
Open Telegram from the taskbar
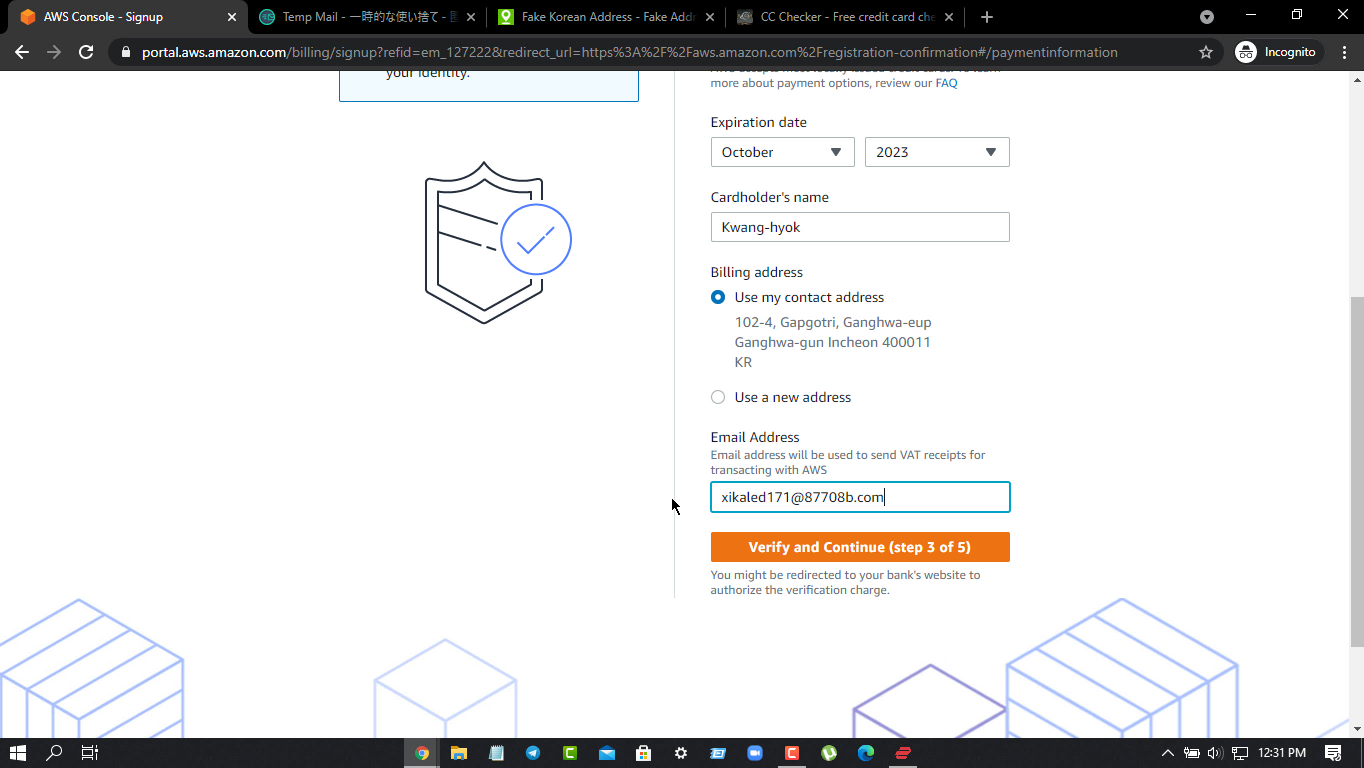pyautogui.click(x=533, y=753)
